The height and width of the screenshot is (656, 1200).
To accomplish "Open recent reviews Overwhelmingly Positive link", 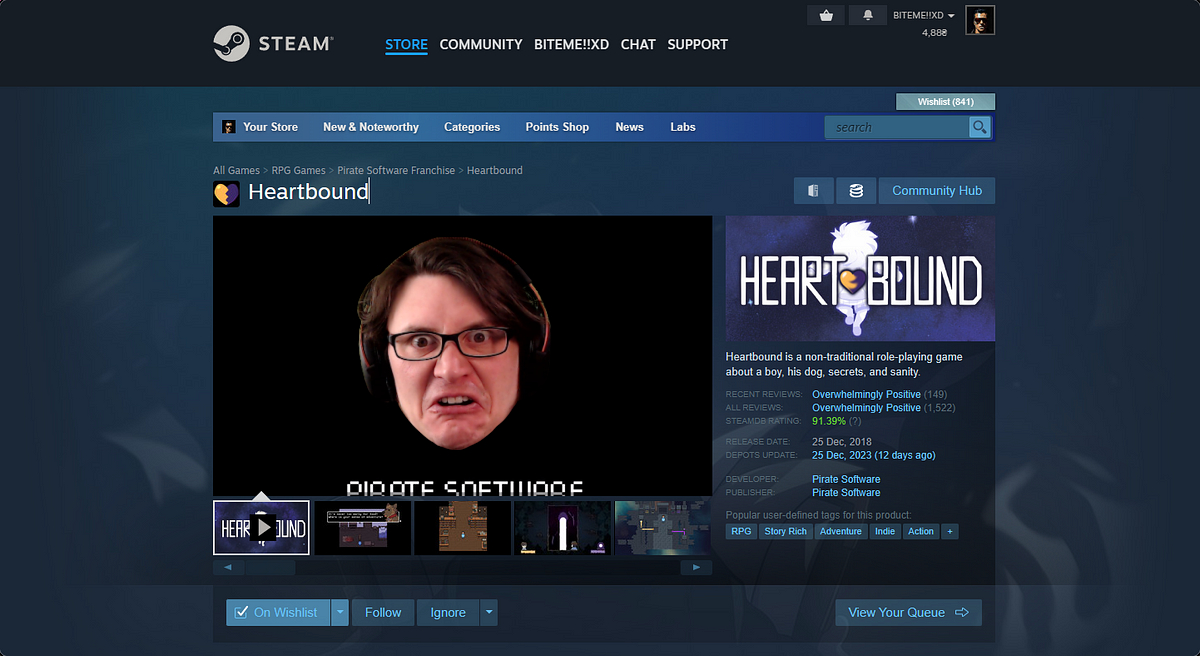I will pos(866,394).
